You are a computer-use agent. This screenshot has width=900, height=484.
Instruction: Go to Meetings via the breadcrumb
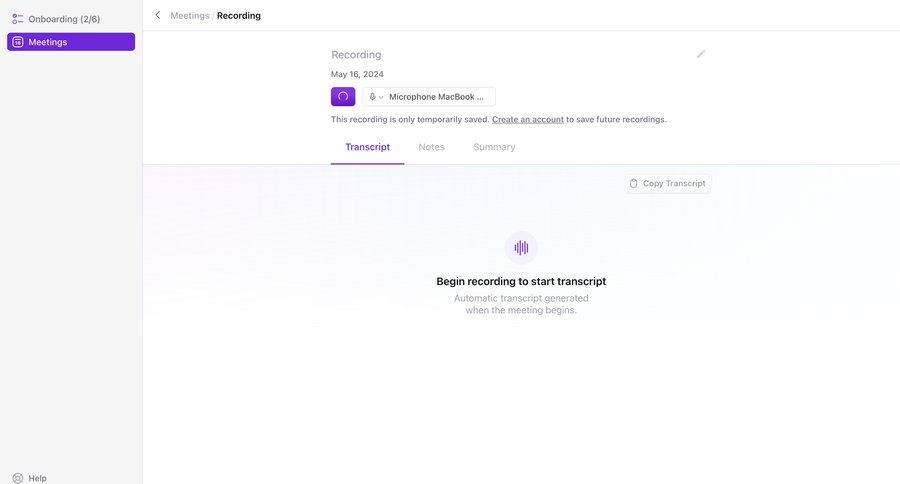pos(190,15)
